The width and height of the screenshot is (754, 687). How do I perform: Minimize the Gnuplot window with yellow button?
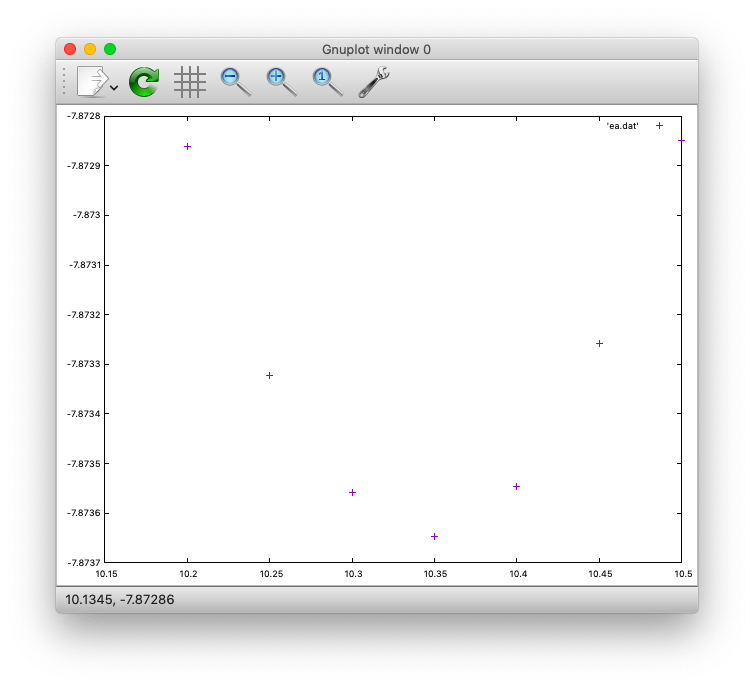pos(90,49)
